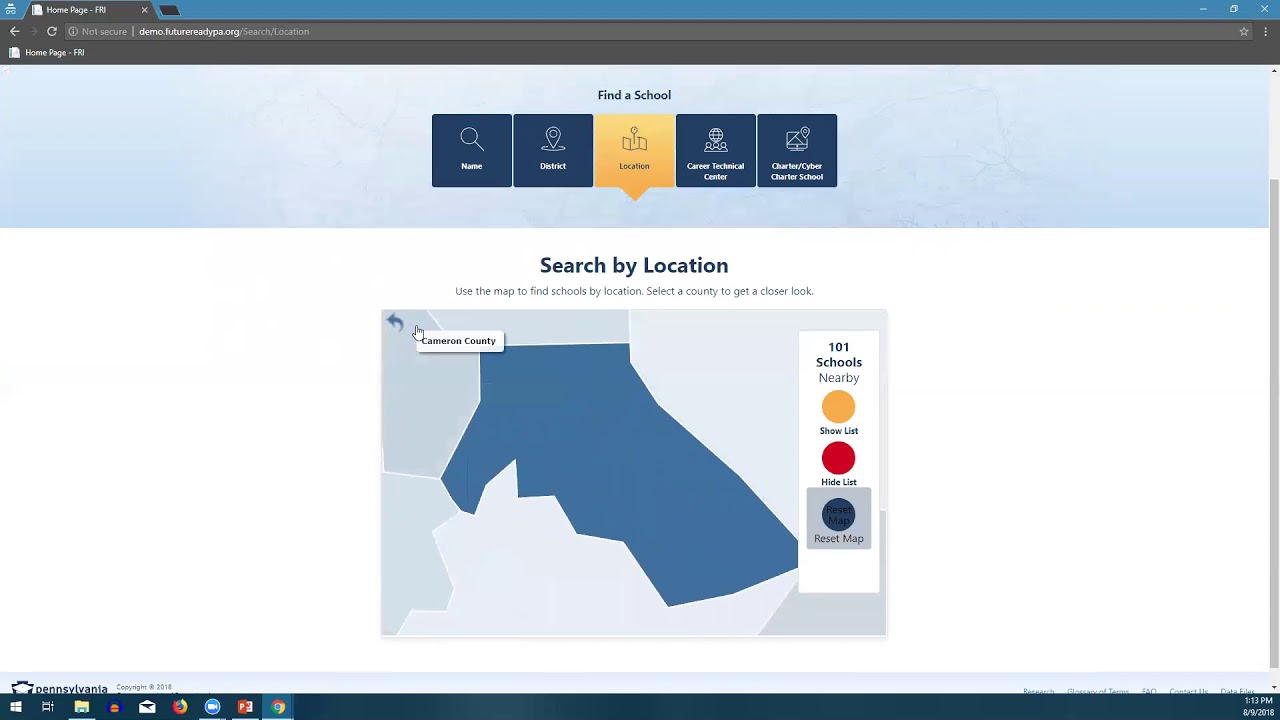Open the Glossary of Terms link
The image size is (1280, 720).
click(1097, 691)
